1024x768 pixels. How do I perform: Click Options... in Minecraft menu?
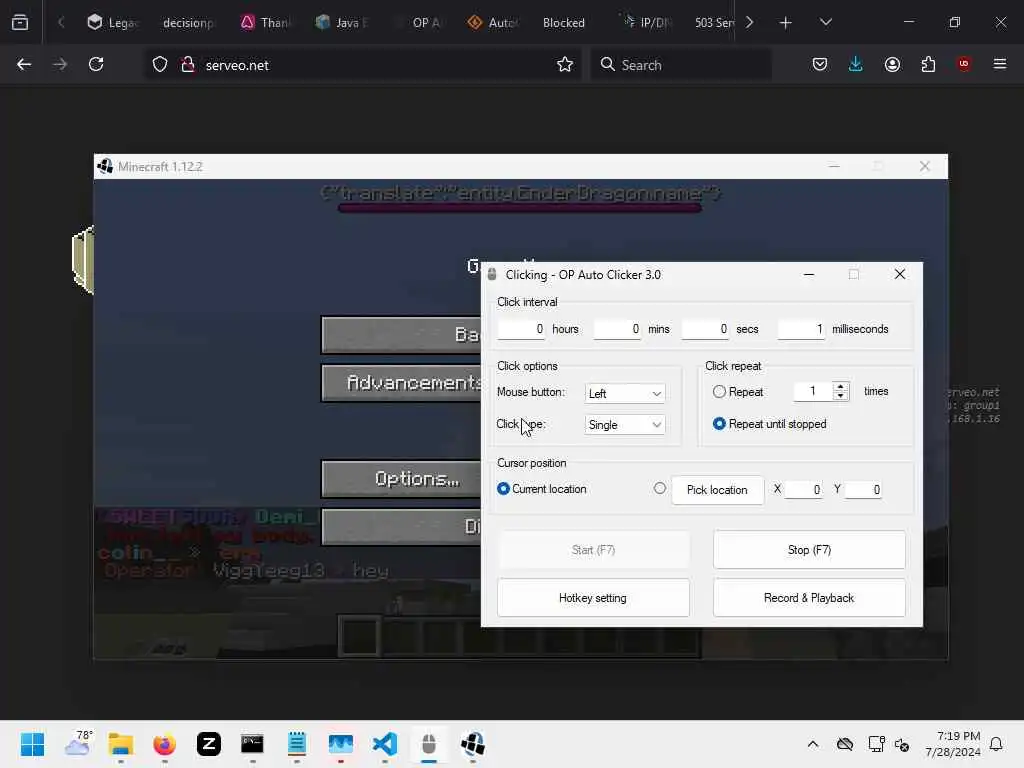402,479
